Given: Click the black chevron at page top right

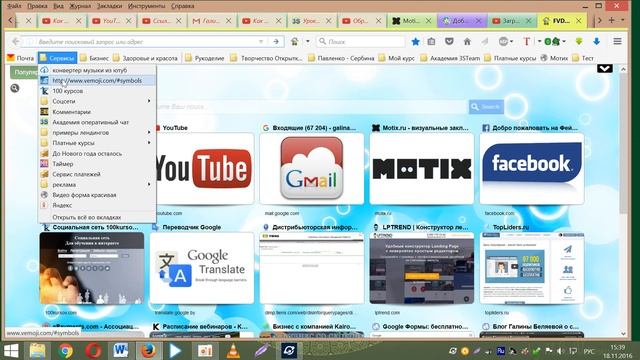Looking at the screenshot, I should (605, 68).
